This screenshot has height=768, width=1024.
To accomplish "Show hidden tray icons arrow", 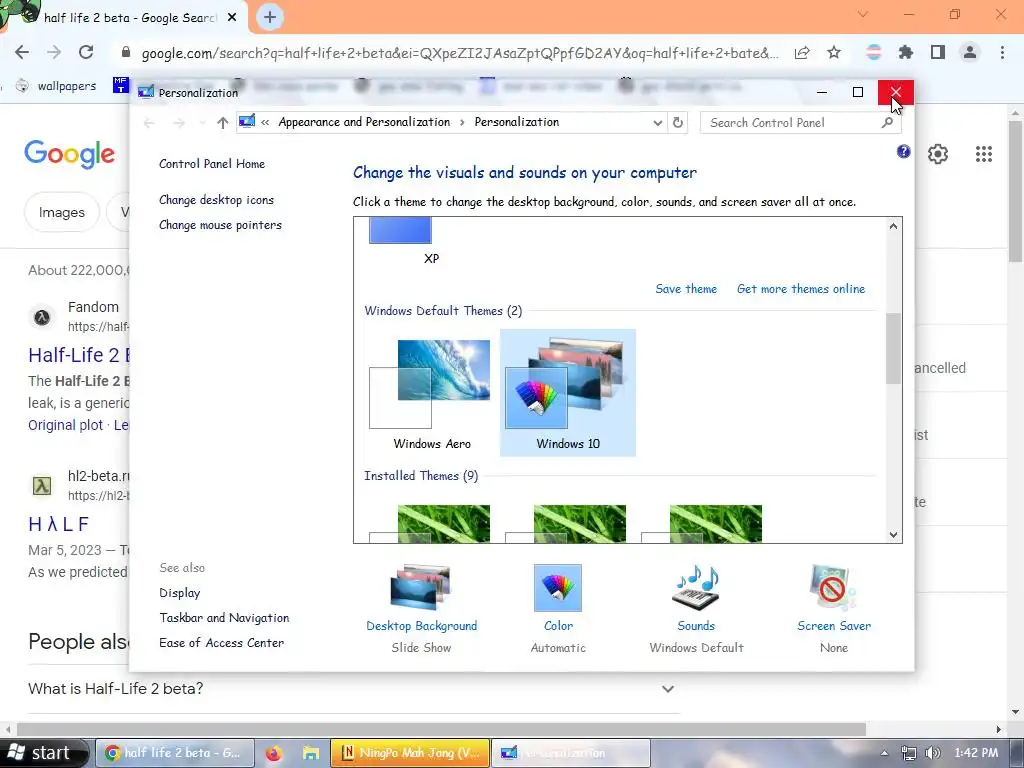I will (x=884, y=753).
